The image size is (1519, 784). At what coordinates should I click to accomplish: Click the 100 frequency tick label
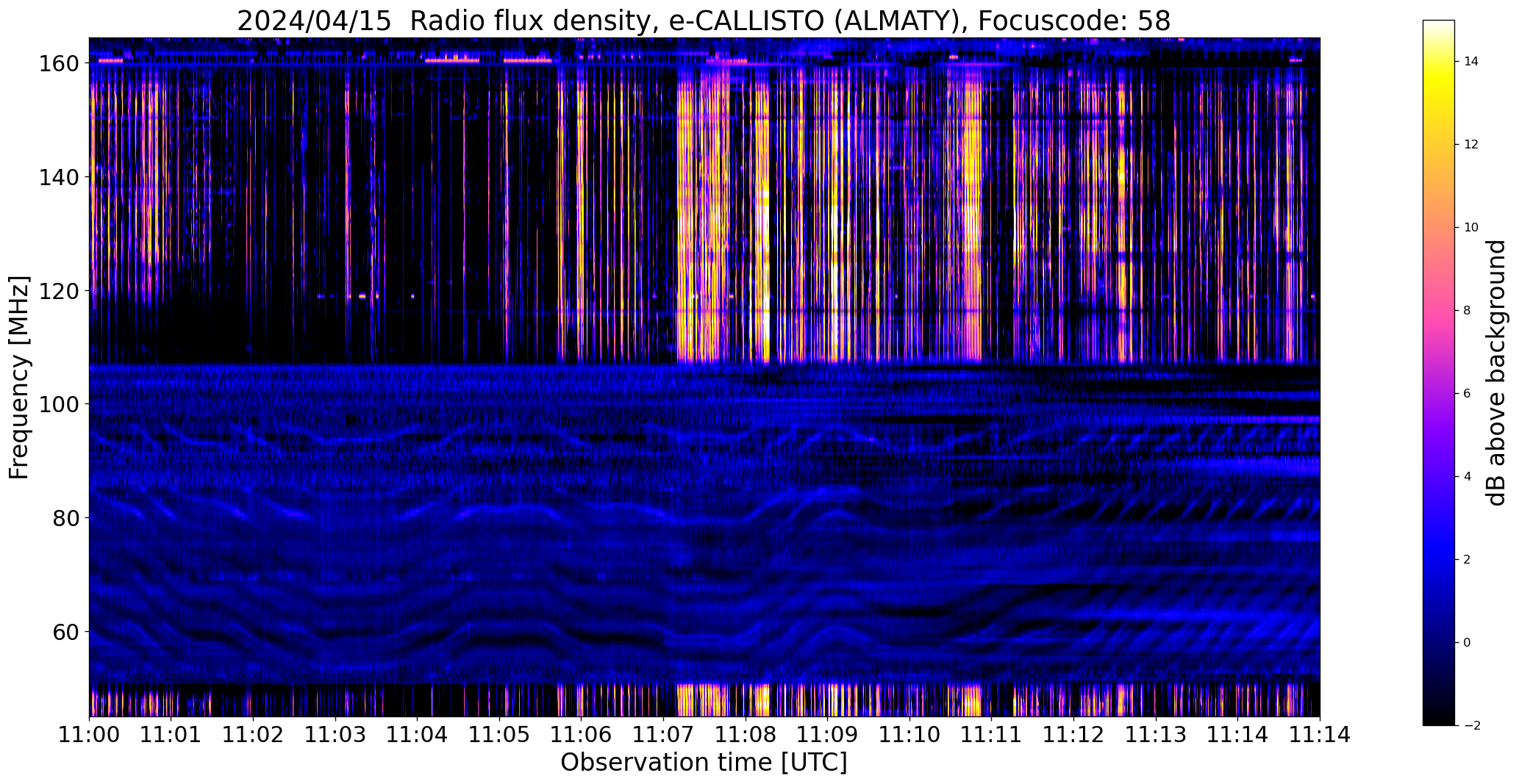pos(58,404)
